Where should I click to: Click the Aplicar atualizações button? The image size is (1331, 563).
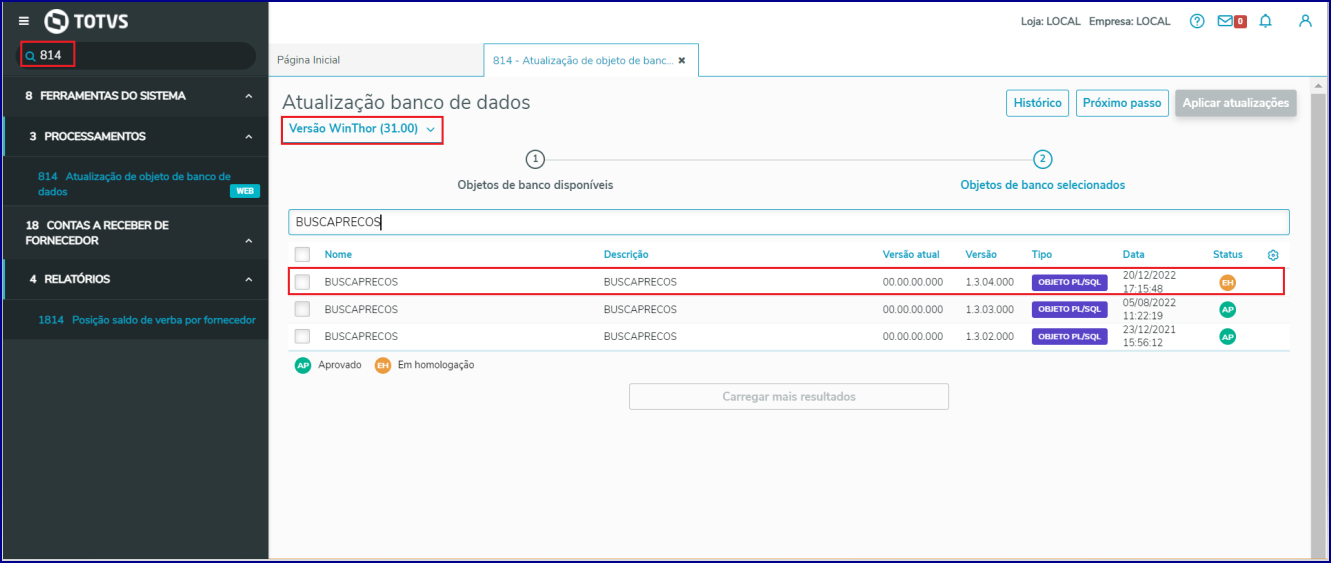[x=1236, y=103]
